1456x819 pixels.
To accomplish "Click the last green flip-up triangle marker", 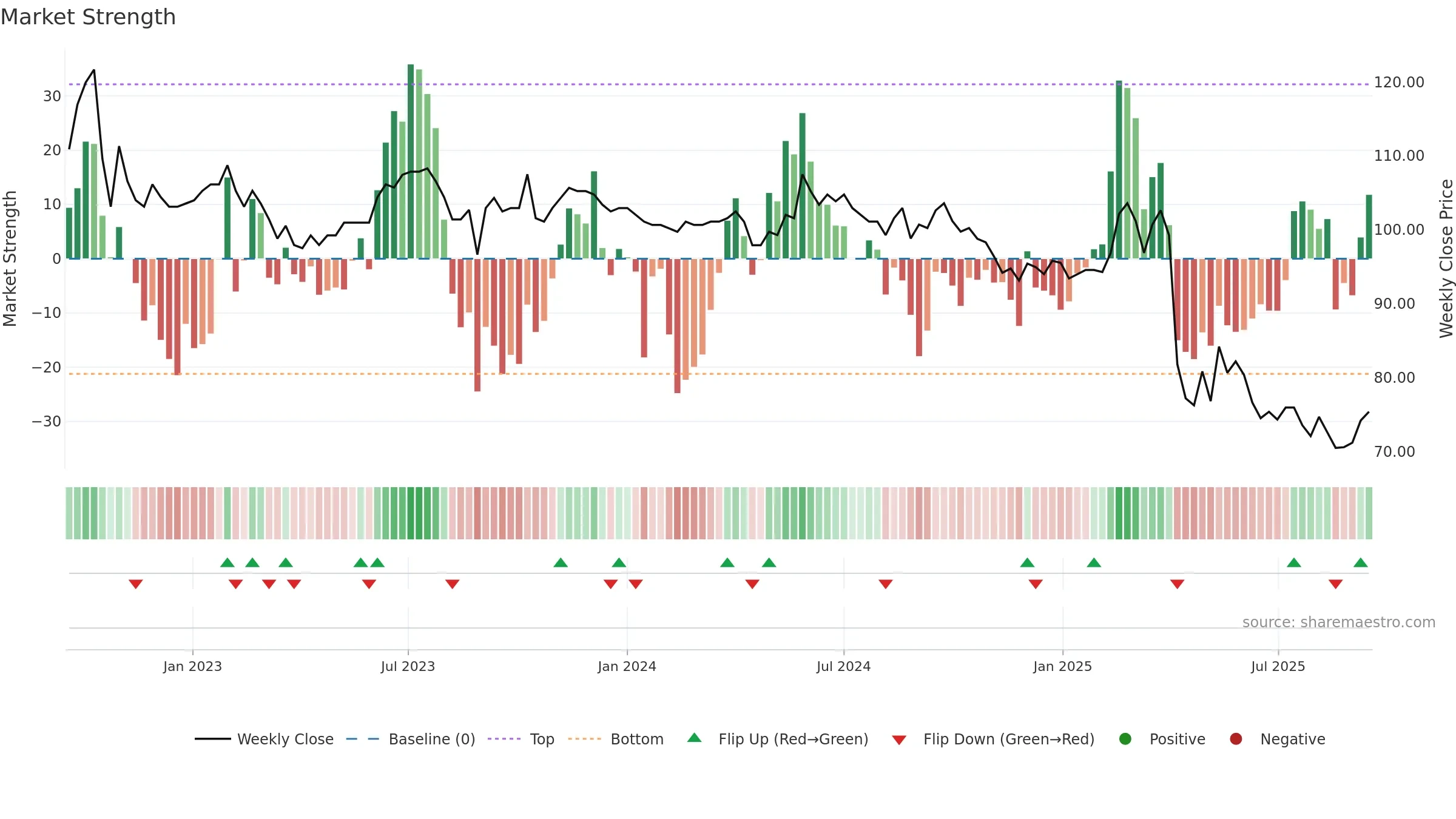I will (1361, 562).
